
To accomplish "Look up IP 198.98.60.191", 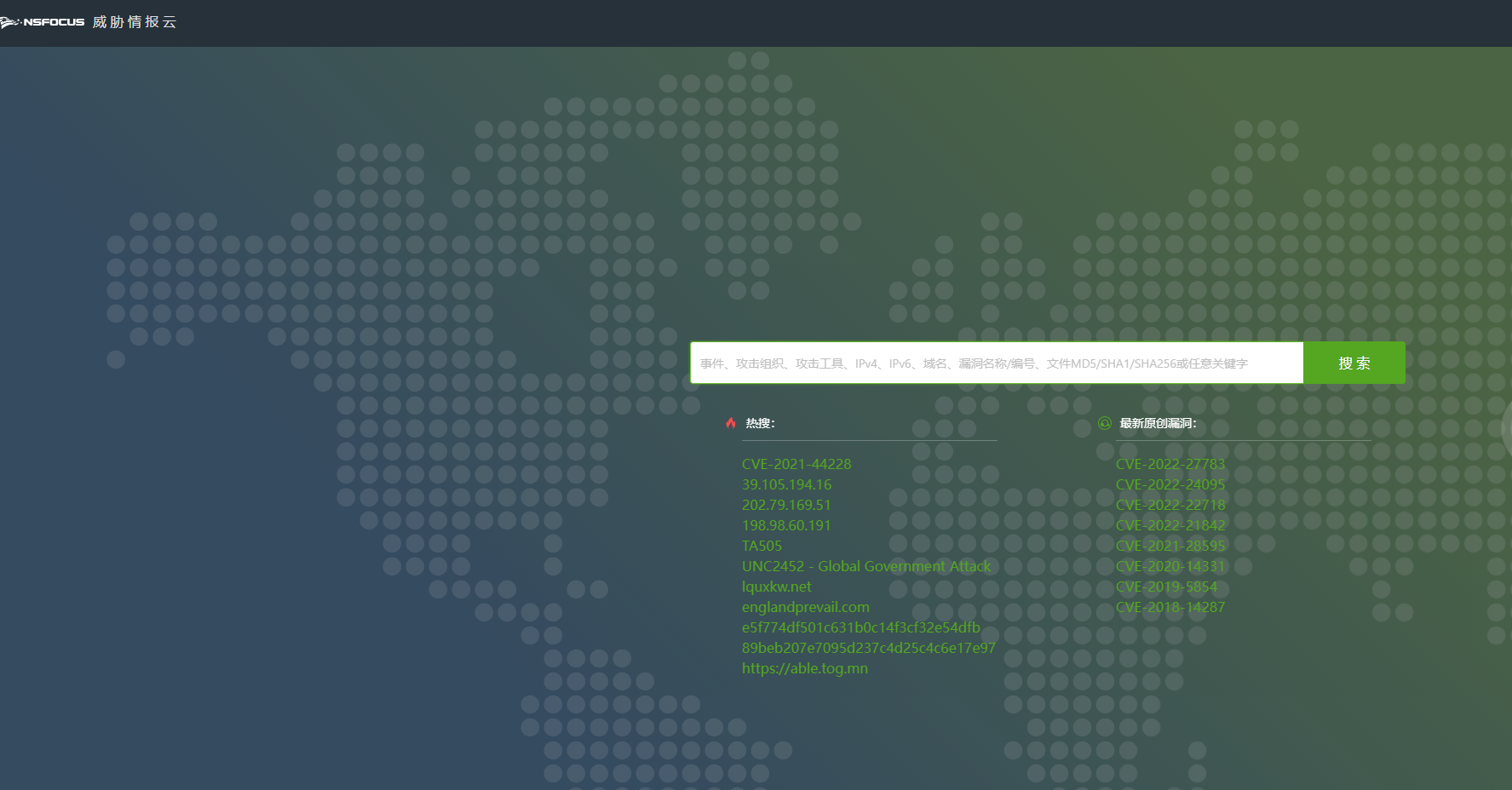I will pos(785,525).
